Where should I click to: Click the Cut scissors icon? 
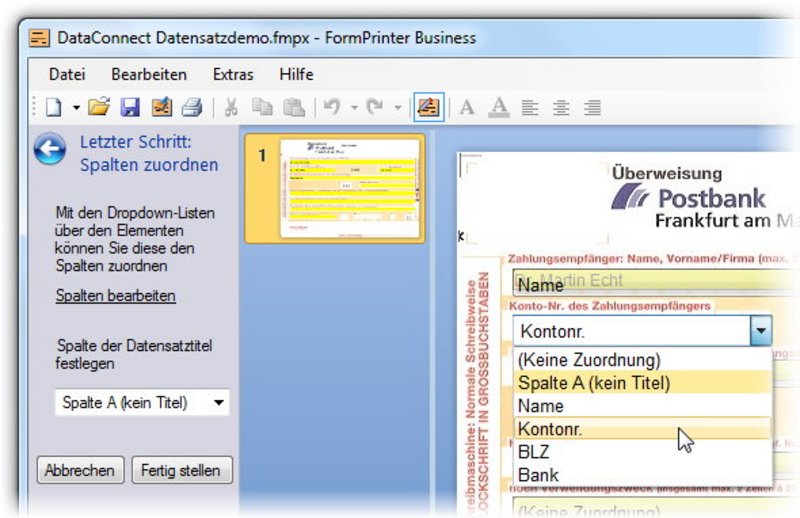231,107
